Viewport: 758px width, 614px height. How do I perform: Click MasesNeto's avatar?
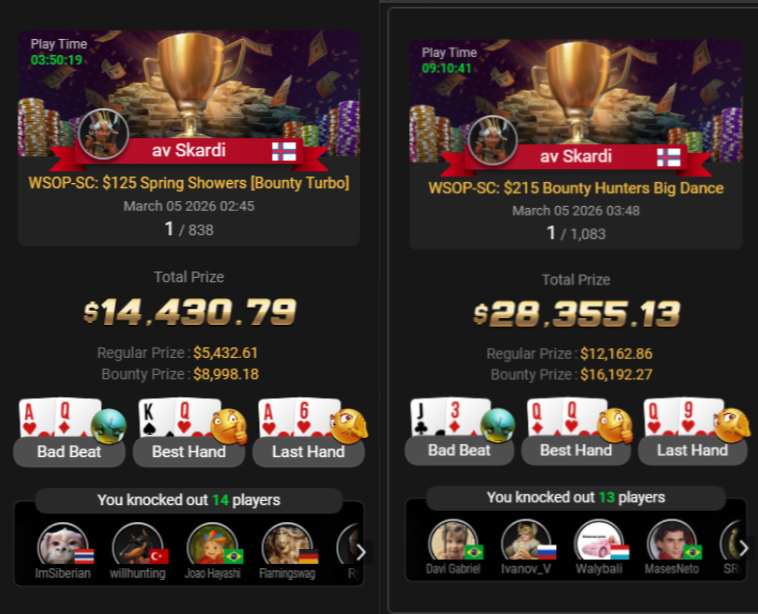pos(672,541)
